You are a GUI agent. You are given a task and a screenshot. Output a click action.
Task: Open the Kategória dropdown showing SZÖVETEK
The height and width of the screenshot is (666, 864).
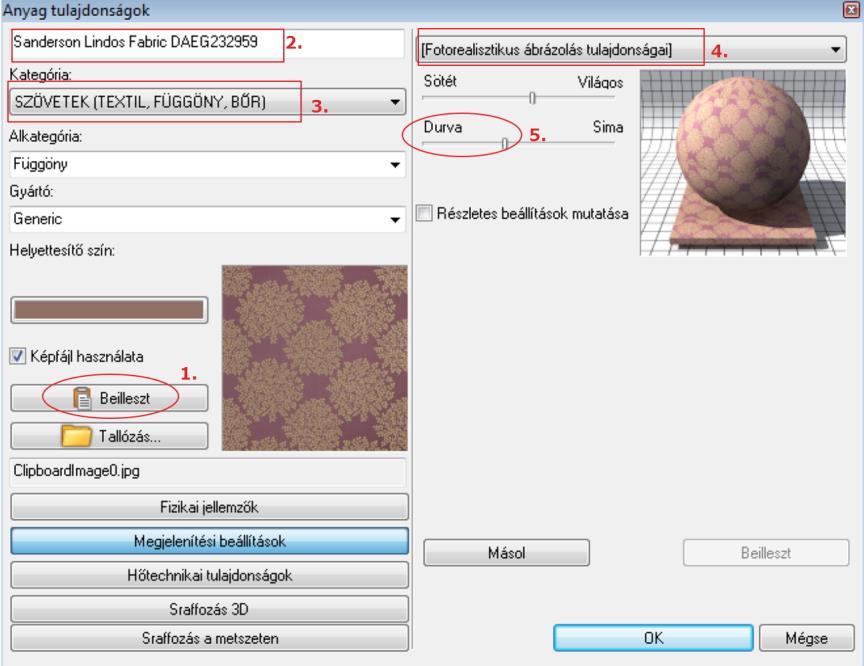207,102
